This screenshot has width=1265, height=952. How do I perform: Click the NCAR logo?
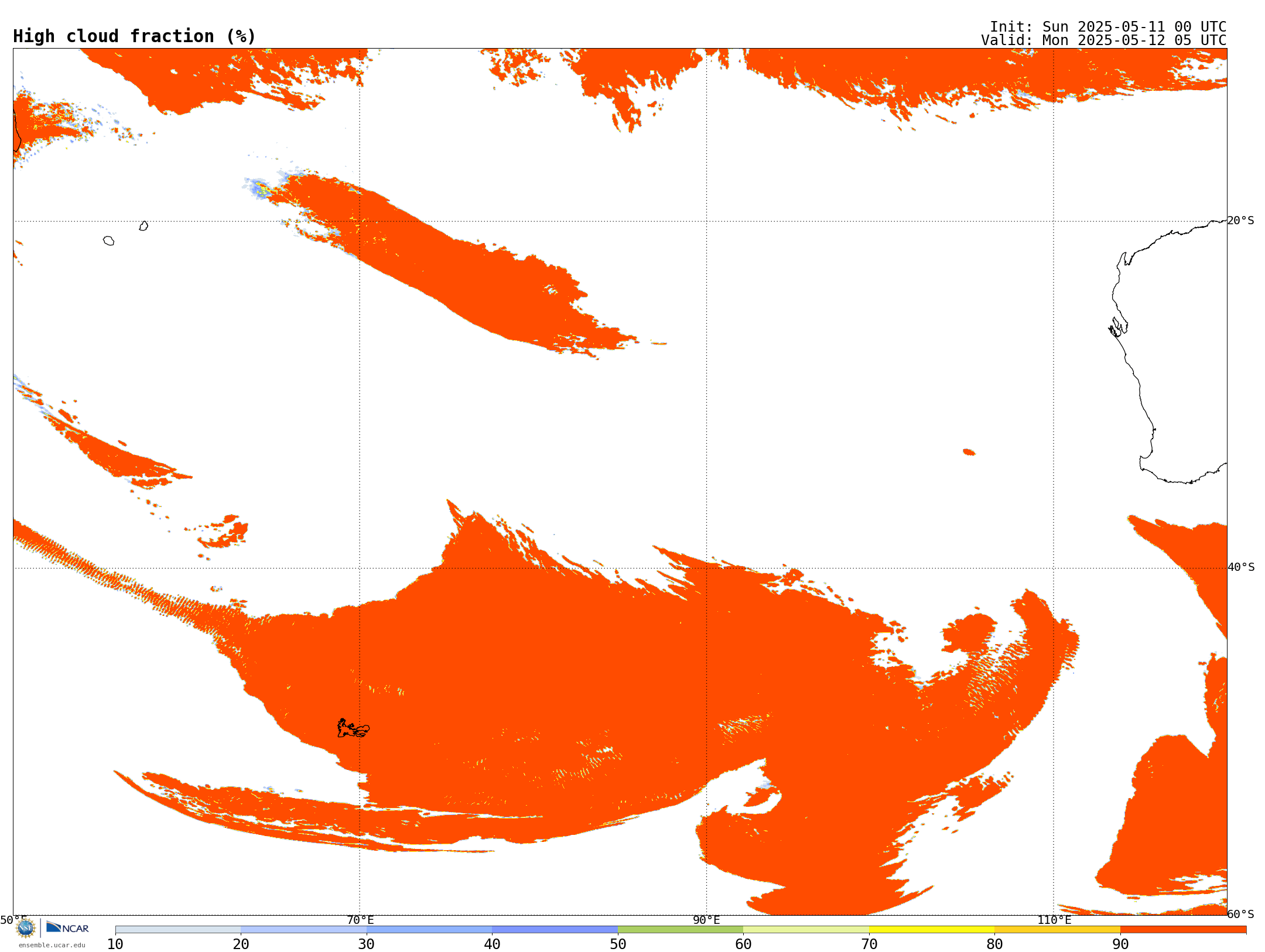(x=67, y=927)
